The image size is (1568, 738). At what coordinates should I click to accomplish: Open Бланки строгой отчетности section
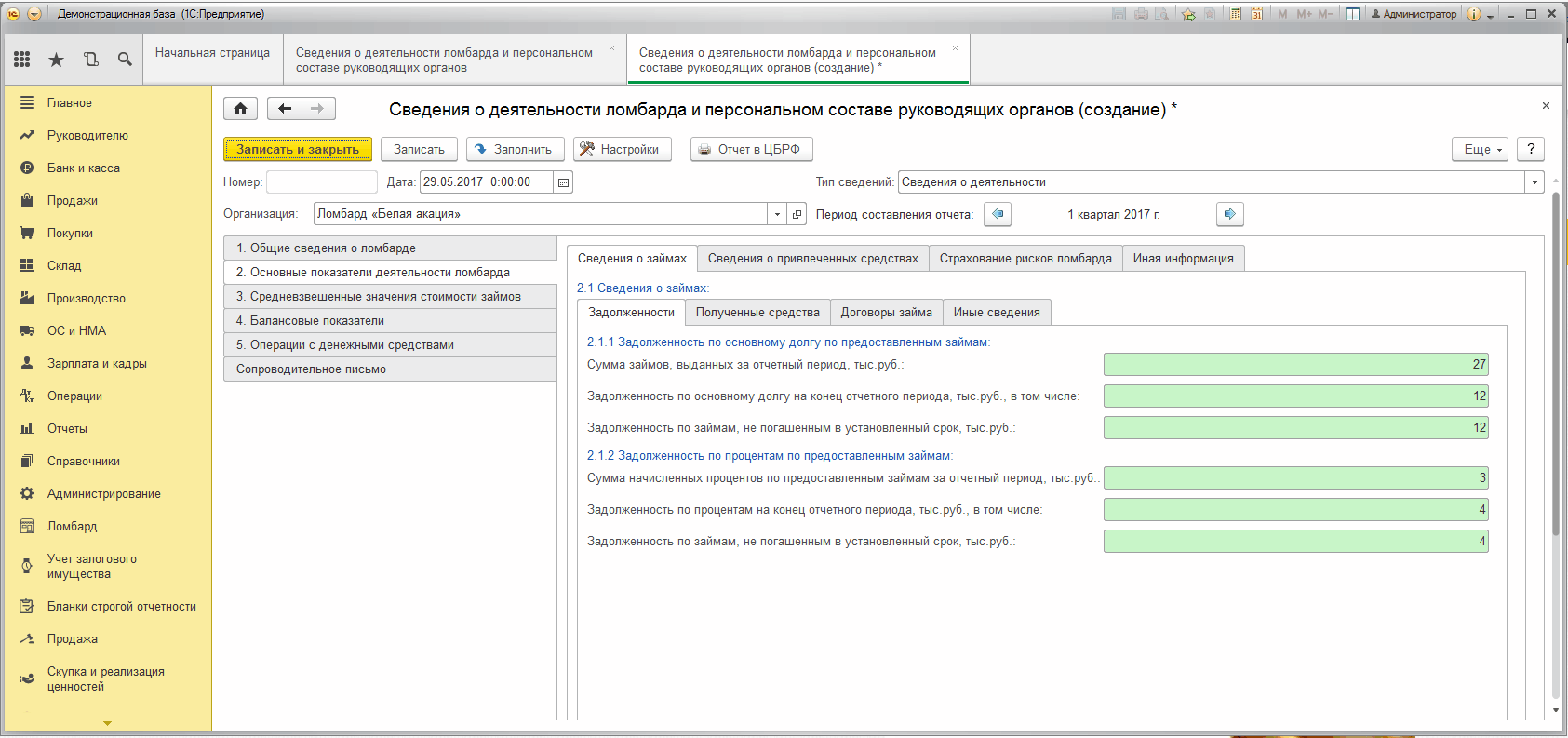click(108, 607)
